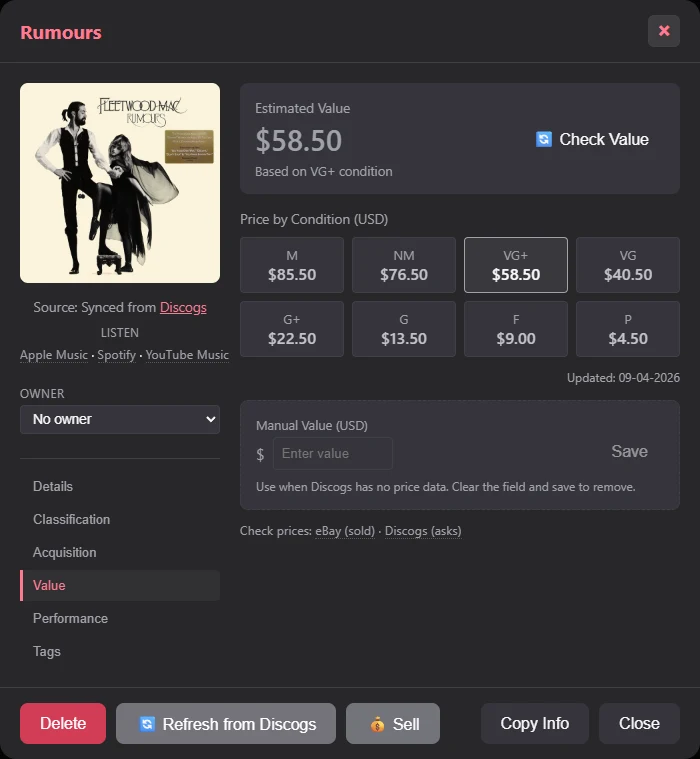This screenshot has height=759, width=700.
Task: Click the refresh icon beside Check Value
Action: pyautogui.click(x=544, y=139)
